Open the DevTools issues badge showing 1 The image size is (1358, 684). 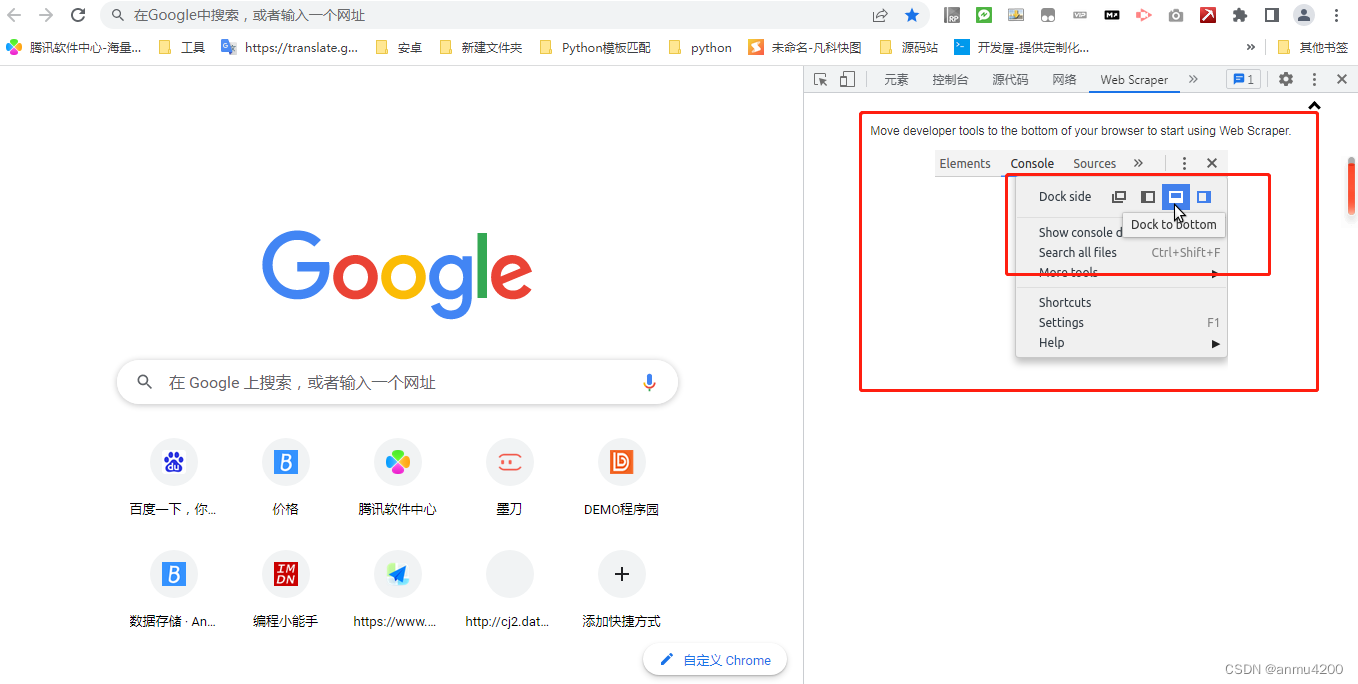tap(1243, 79)
